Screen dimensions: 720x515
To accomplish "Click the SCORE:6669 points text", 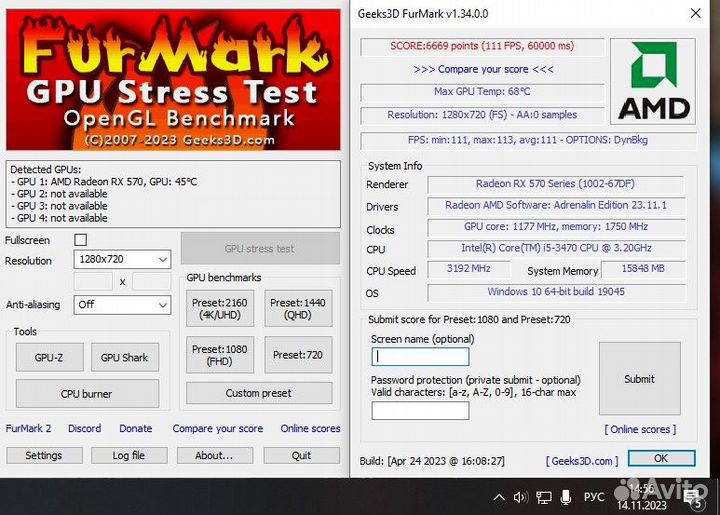I will [482, 46].
